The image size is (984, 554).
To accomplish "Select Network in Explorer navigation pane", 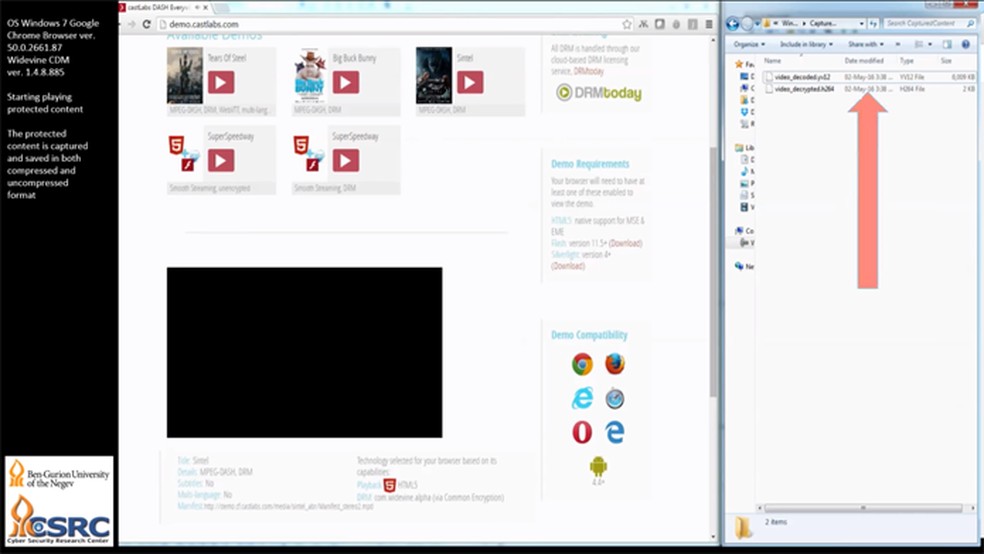I will [745, 267].
